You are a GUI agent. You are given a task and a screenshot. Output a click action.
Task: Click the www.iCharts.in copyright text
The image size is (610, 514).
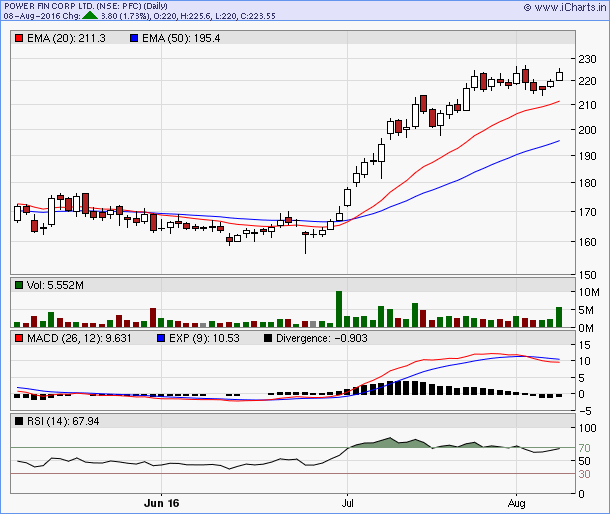[x=565, y=7]
